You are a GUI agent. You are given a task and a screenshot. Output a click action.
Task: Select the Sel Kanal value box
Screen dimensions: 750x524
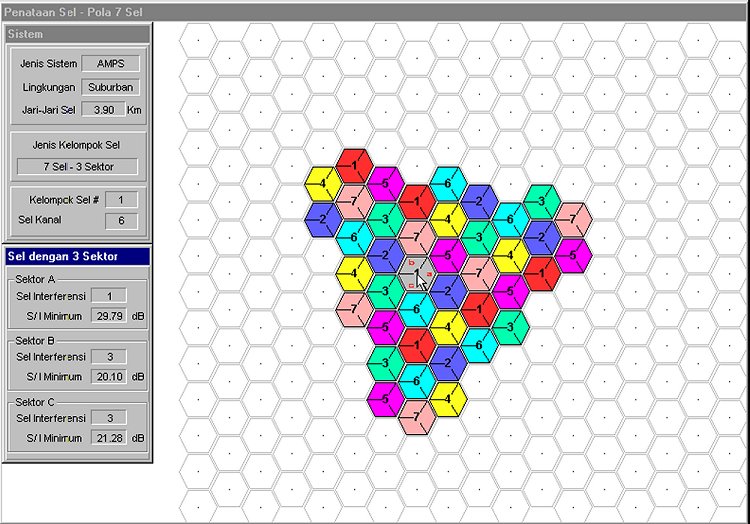pyautogui.click(x=121, y=221)
